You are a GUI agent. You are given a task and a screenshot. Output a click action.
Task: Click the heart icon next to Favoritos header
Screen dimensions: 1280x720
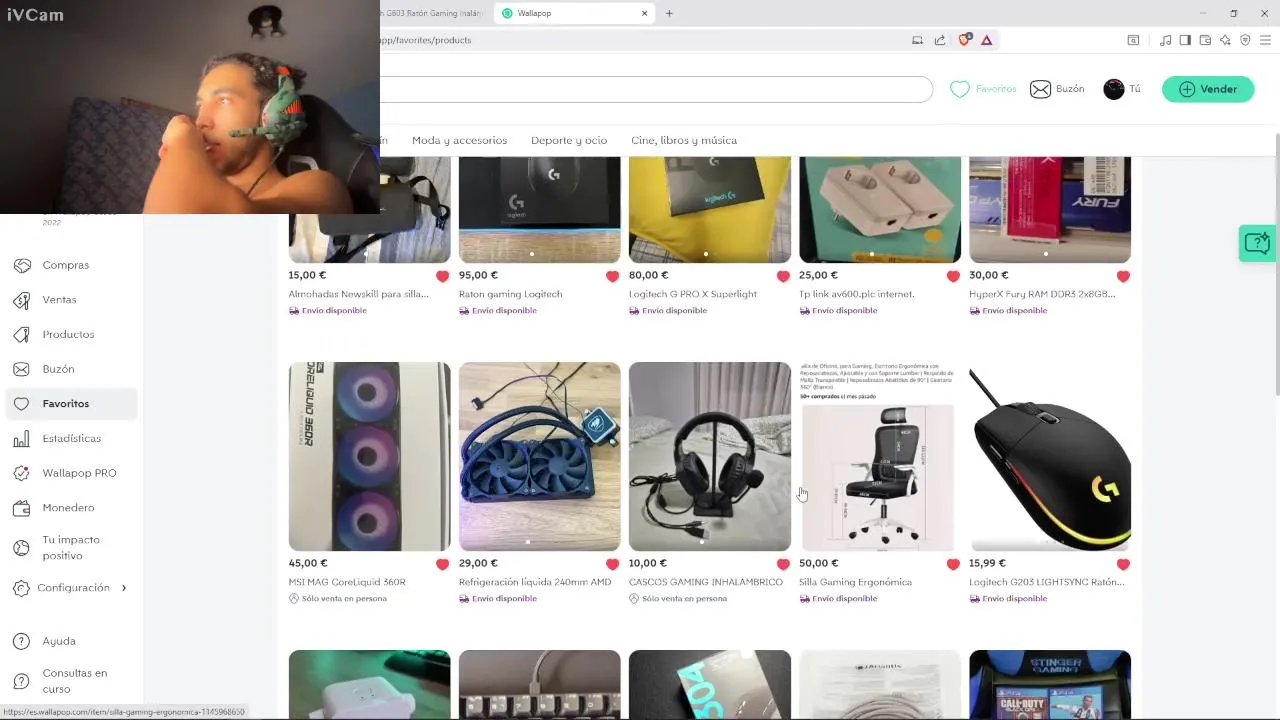pyautogui.click(x=960, y=89)
